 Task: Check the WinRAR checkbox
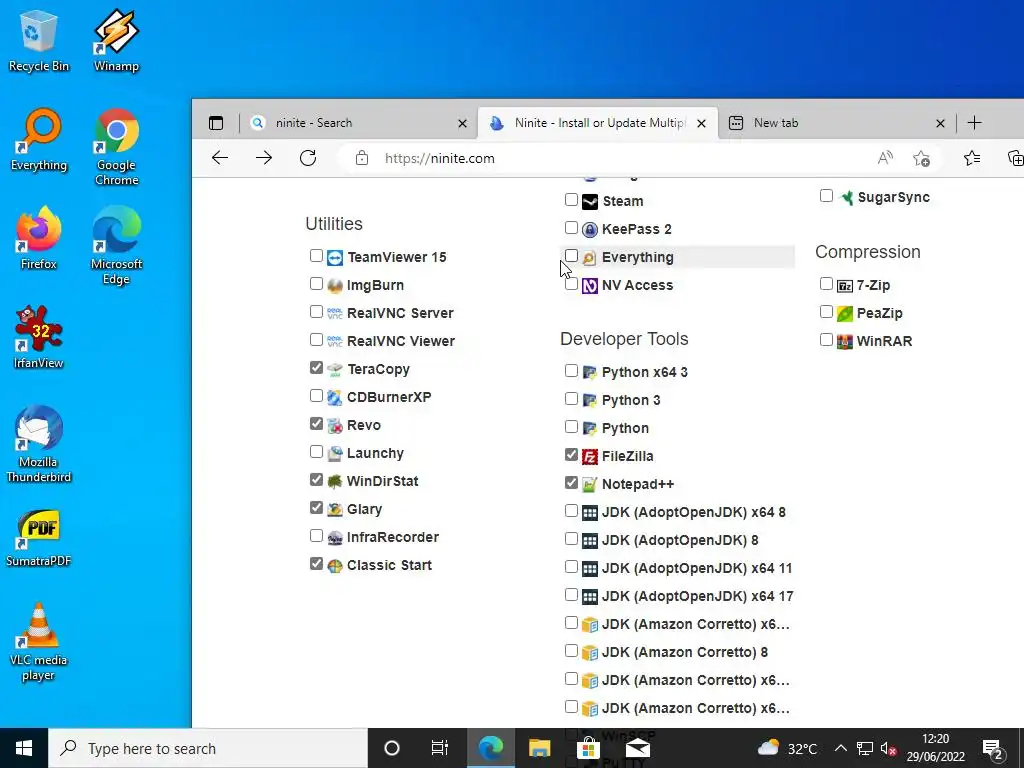826,340
